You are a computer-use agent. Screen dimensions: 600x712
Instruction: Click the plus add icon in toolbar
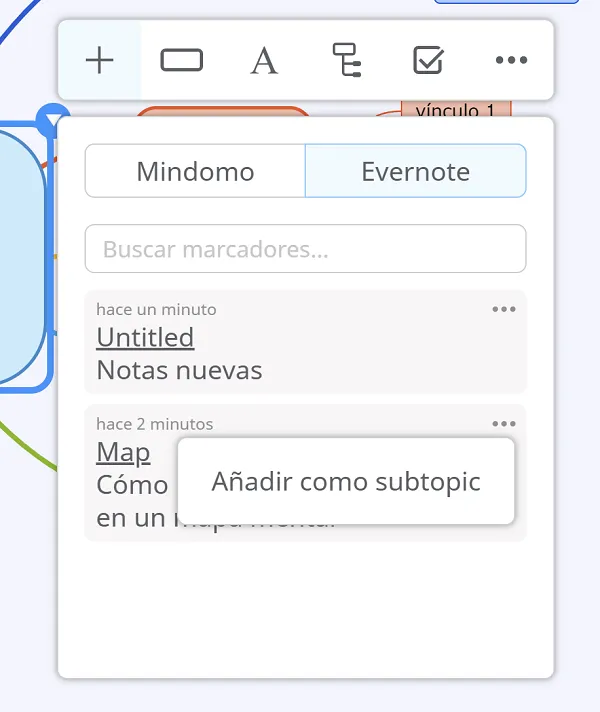click(x=99, y=60)
